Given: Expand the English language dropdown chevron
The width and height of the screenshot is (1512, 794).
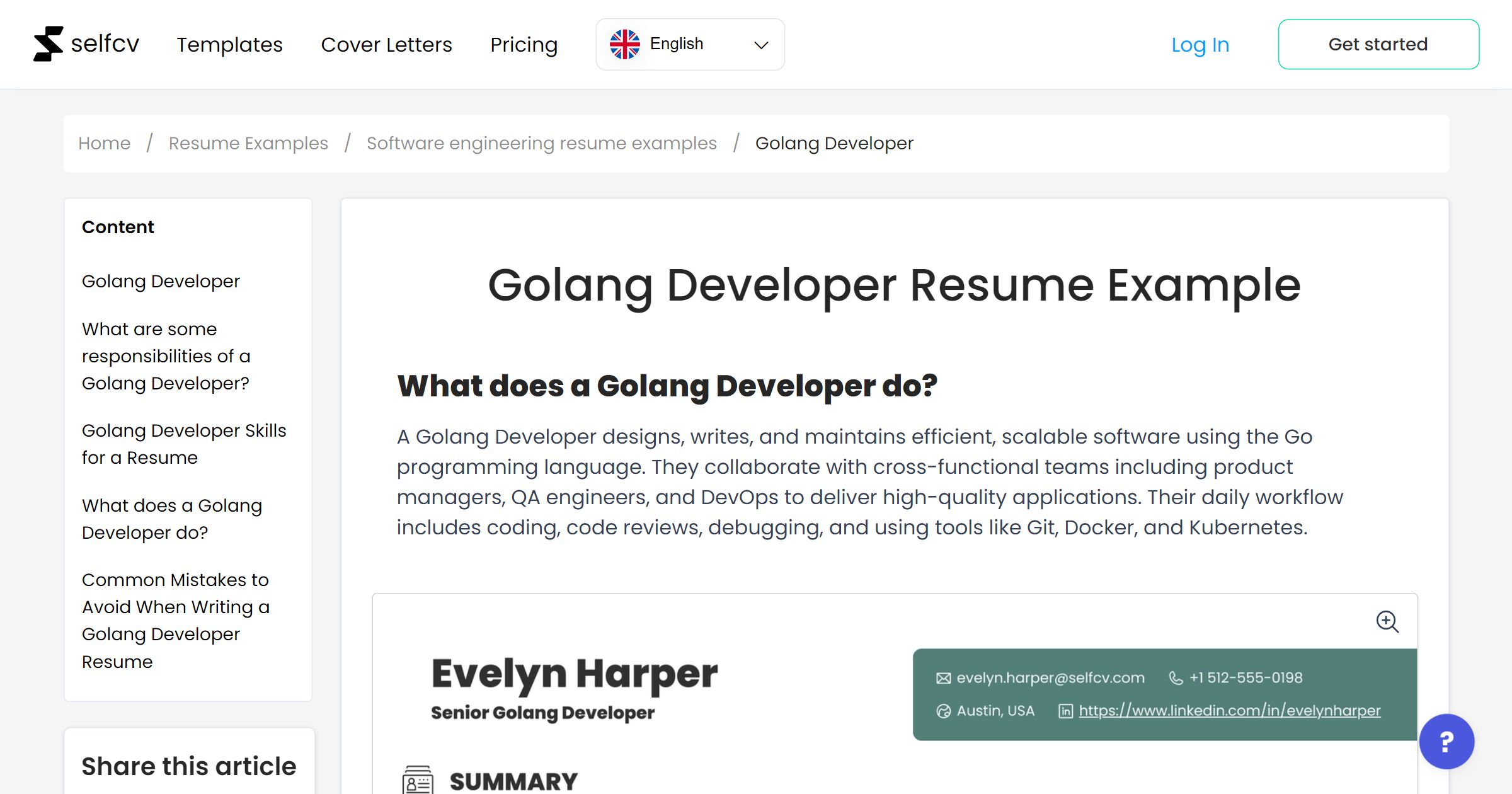Looking at the screenshot, I should [x=761, y=45].
